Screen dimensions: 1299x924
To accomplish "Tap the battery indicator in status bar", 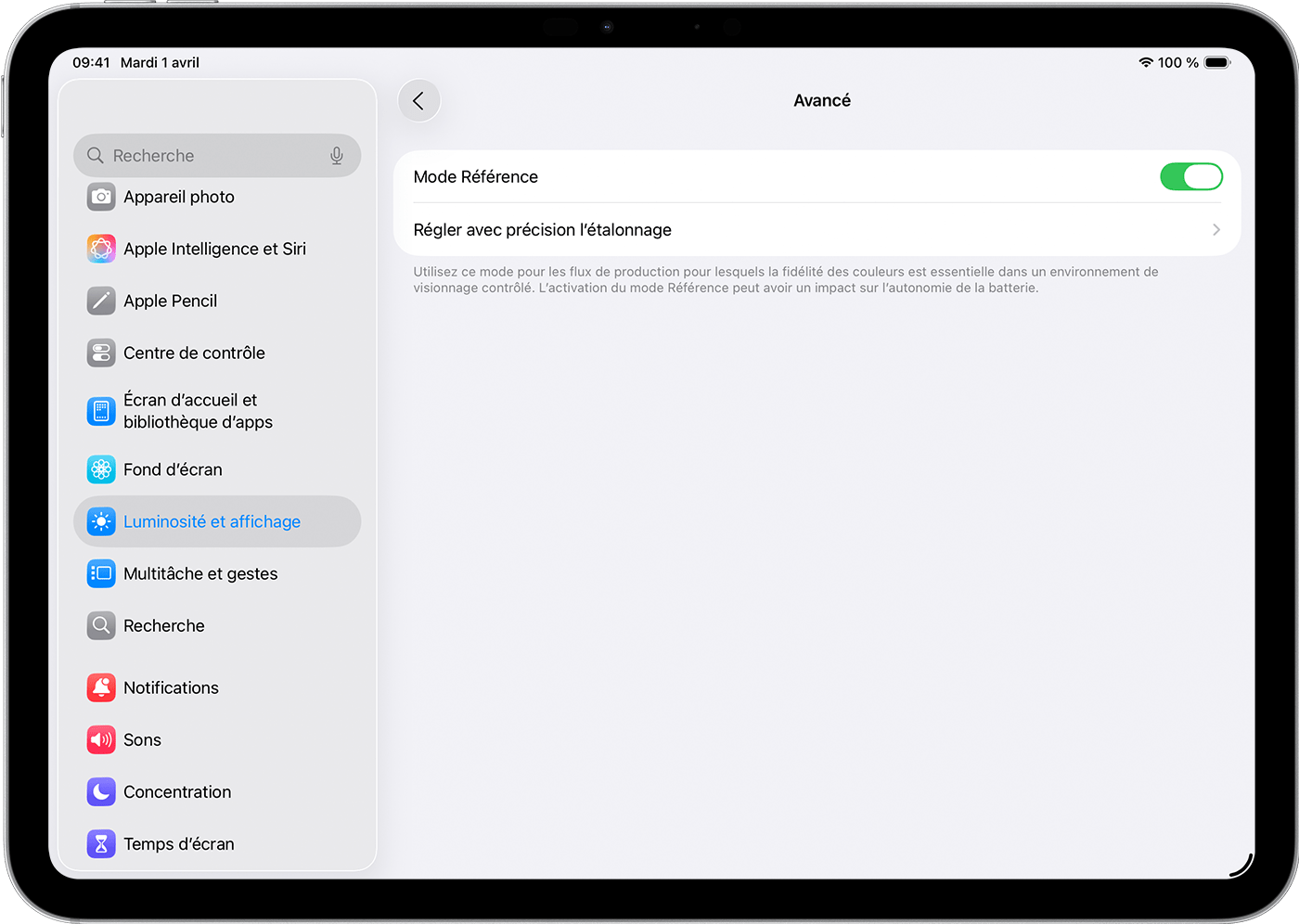I will pos(1216,62).
